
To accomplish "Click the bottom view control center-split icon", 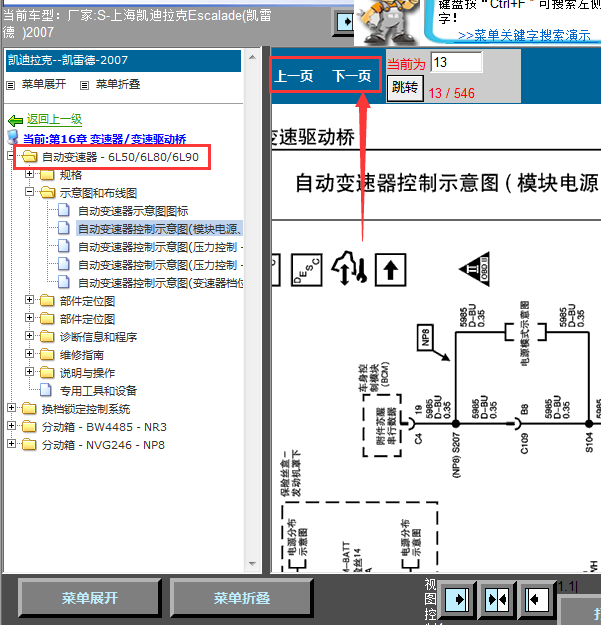I will [497, 599].
